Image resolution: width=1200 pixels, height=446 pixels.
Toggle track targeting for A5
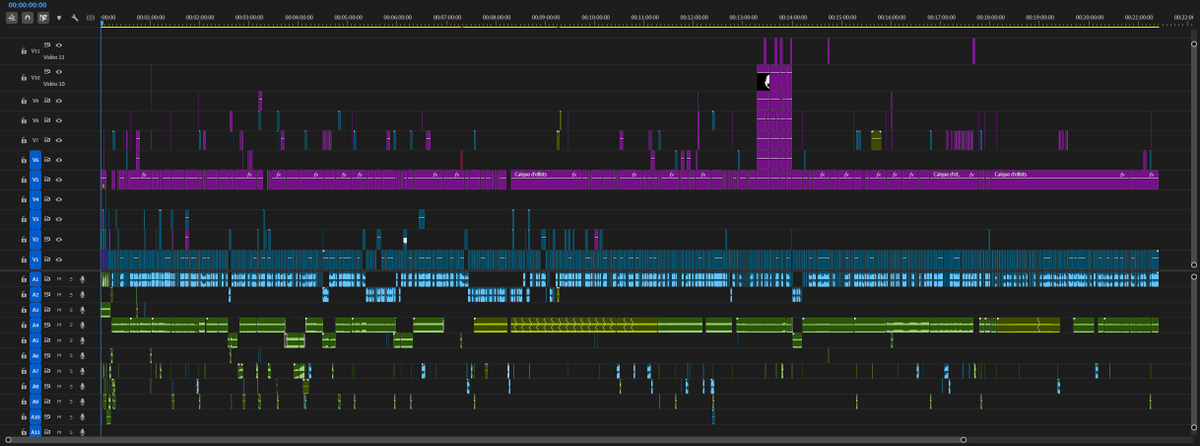coord(35,340)
